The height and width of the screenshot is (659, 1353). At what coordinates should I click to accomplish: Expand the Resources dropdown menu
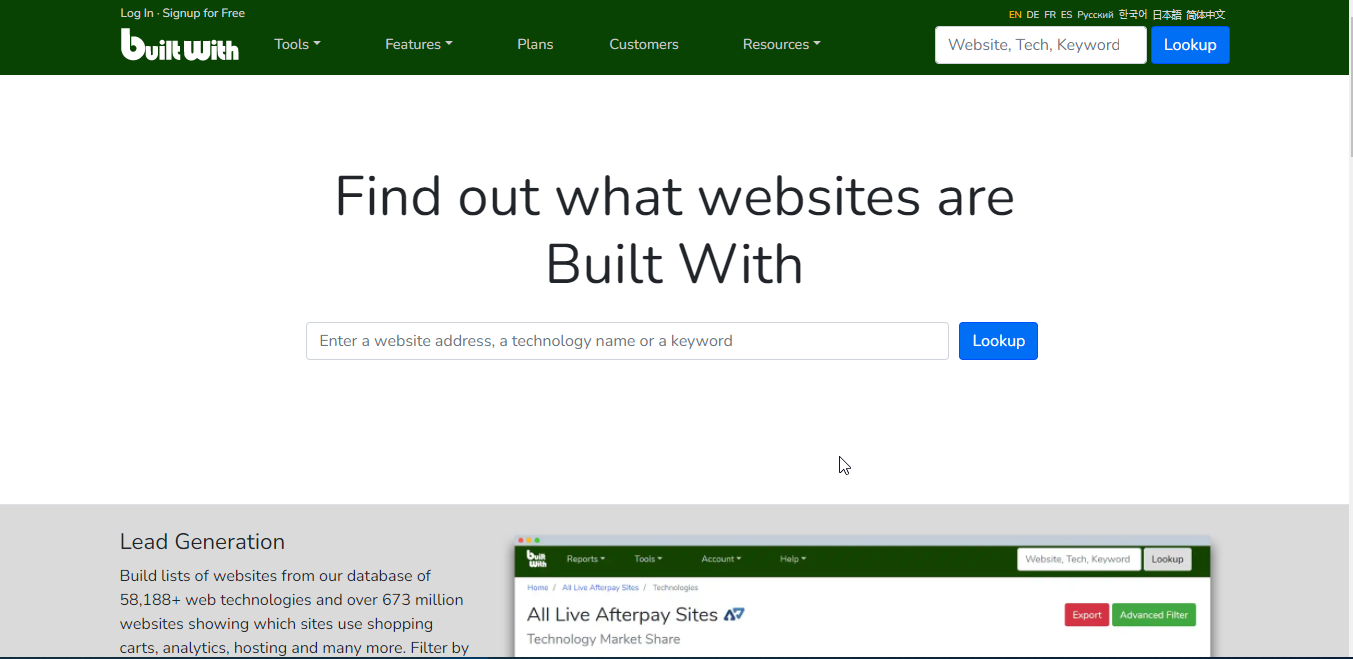[x=781, y=44]
